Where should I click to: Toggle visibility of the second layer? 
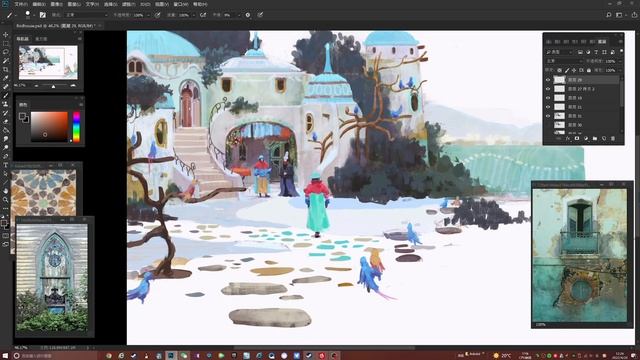(548, 89)
